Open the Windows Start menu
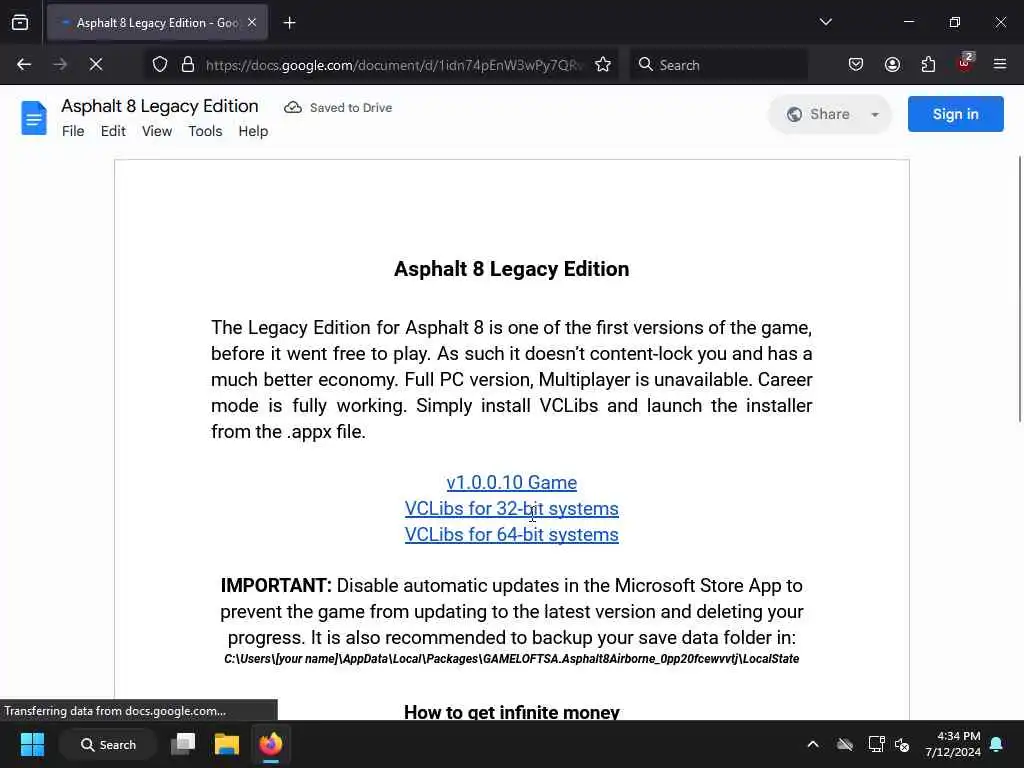The height and width of the screenshot is (768, 1024). [x=32, y=744]
